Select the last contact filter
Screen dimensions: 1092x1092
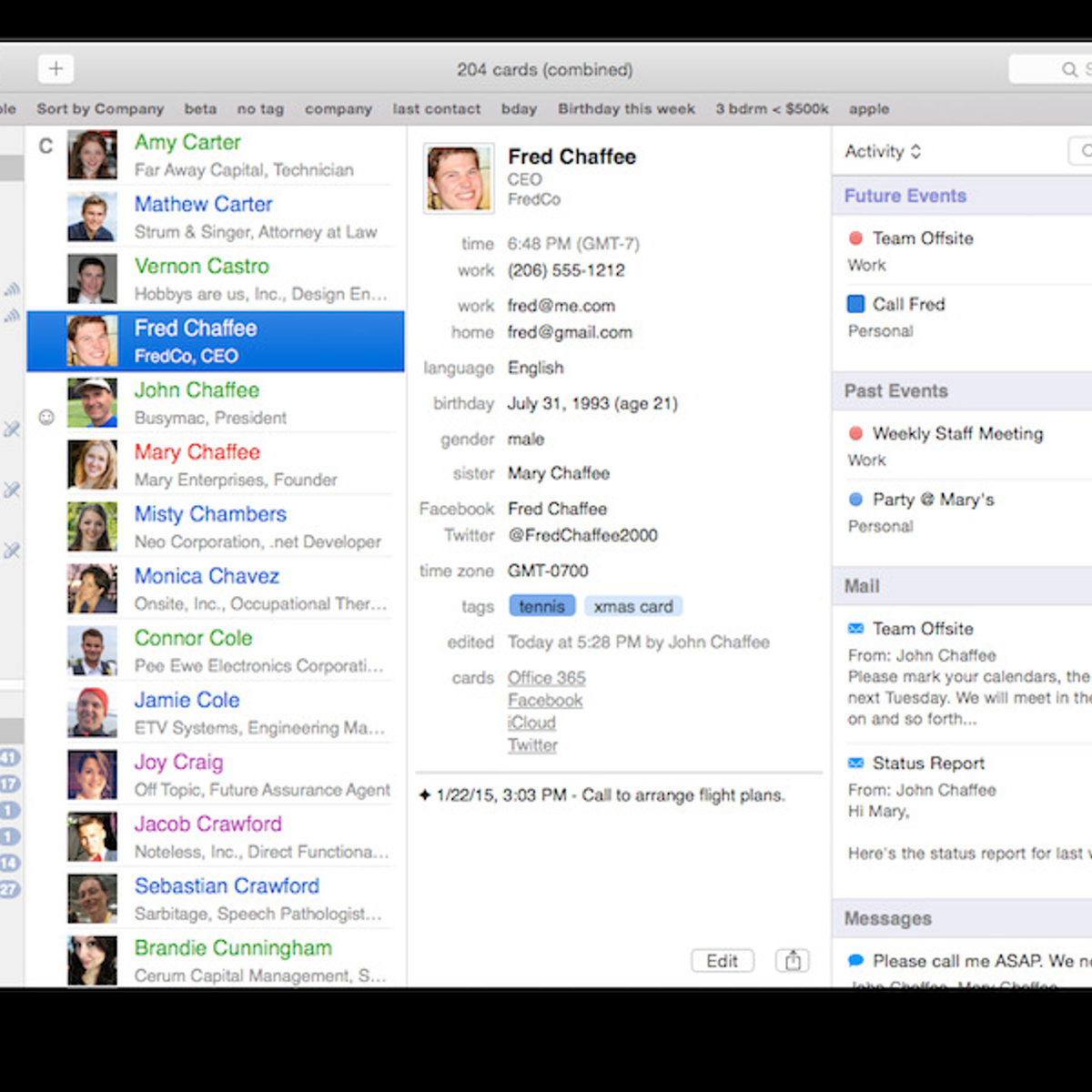click(x=436, y=109)
